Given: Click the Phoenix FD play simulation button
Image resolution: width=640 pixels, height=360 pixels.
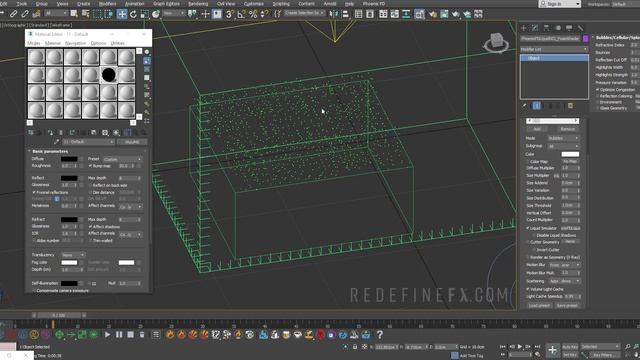Looking at the screenshot, I should tap(107, 335).
